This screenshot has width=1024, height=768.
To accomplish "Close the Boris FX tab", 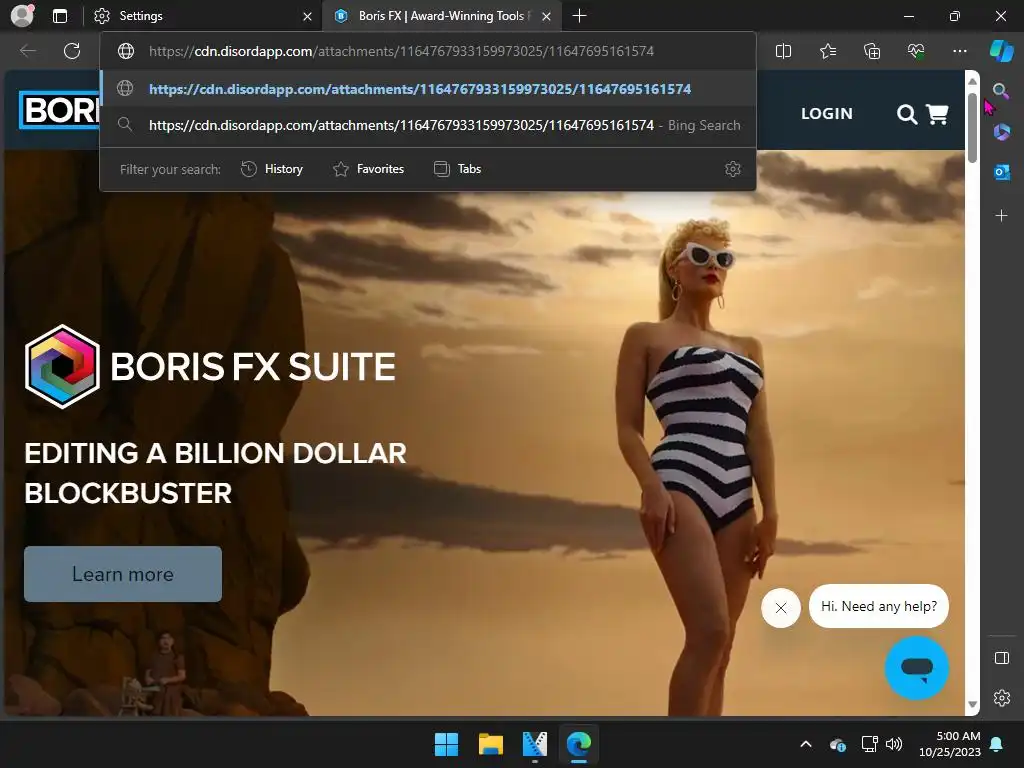I will [547, 16].
